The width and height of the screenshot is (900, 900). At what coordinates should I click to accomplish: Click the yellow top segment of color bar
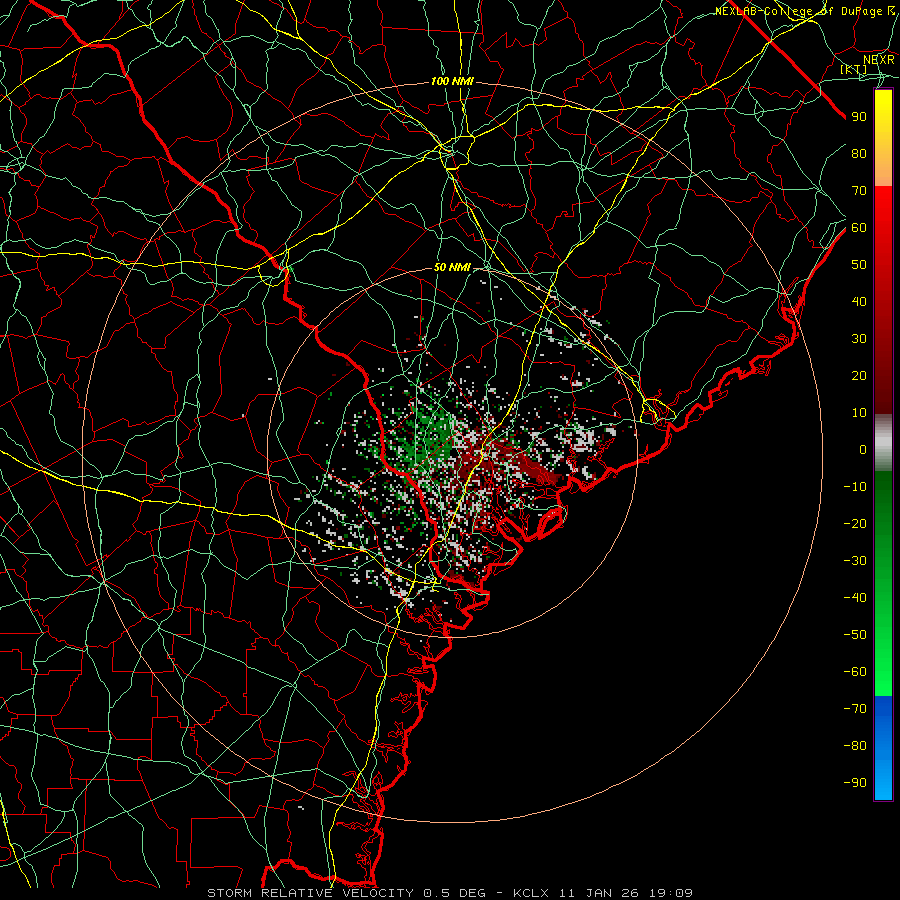(x=883, y=138)
